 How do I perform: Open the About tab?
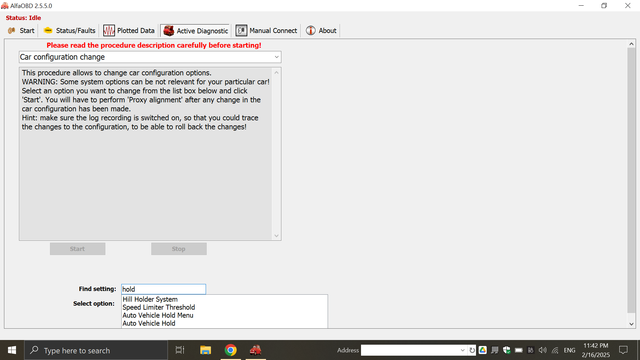[x=321, y=31]
